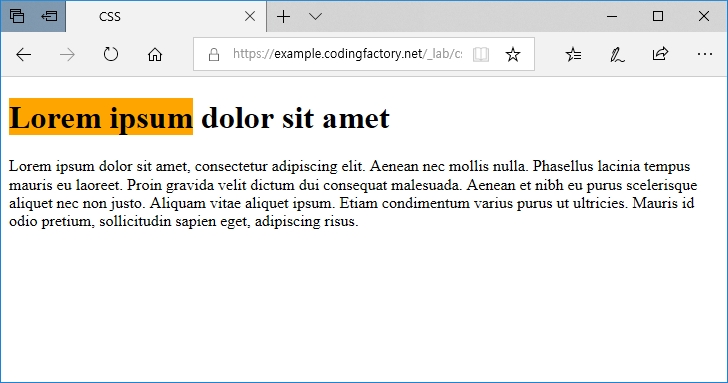
Task: Click 'dolor sit amet' in heading
Action: (x=295, y=118)
